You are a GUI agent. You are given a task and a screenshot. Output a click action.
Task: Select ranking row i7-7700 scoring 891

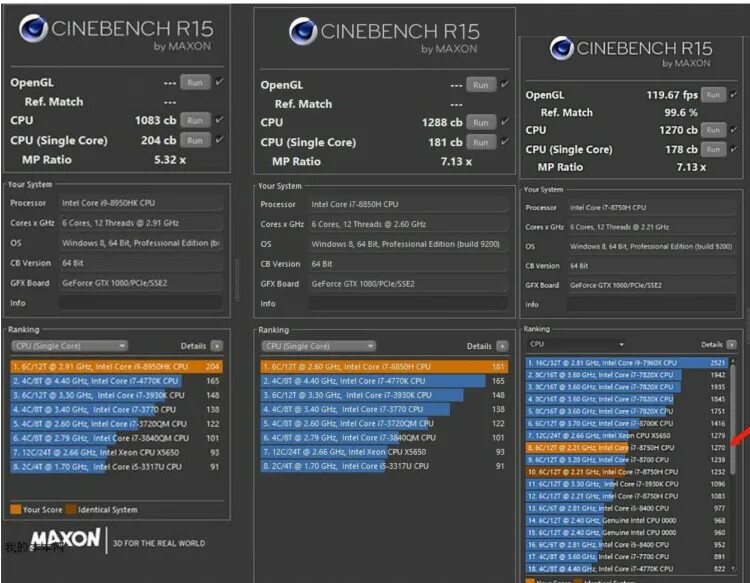tap(627, 557)
